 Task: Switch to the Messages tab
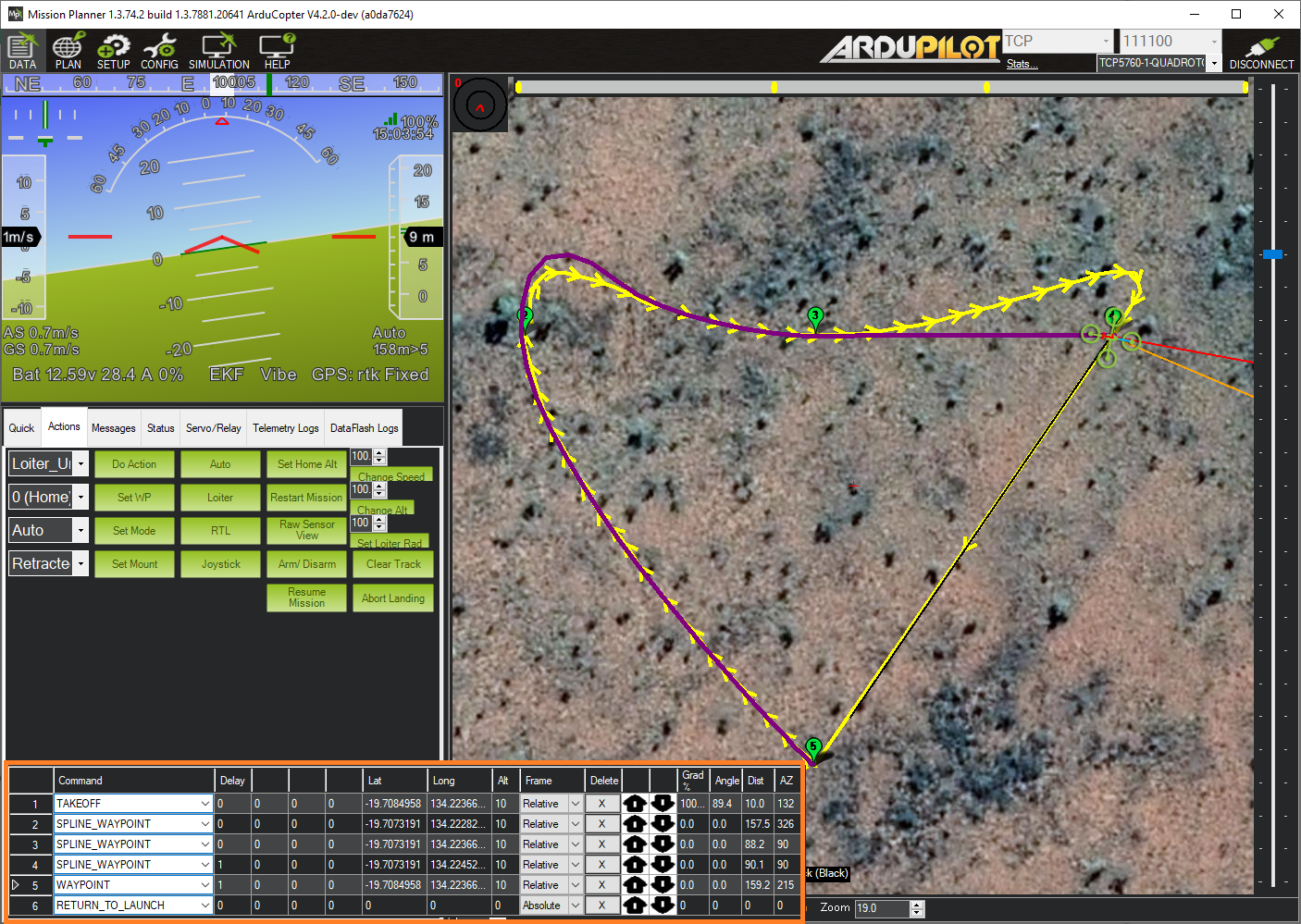(x=113, y=426)
